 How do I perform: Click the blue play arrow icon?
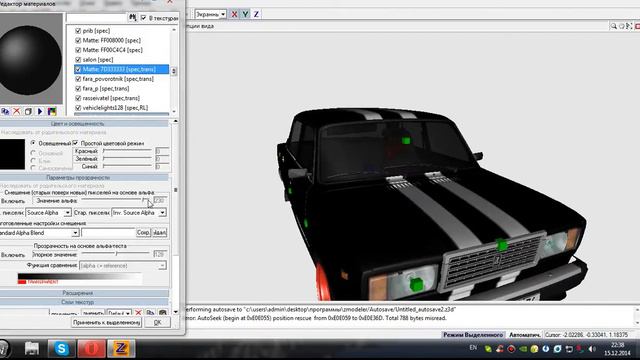tap(40, 111)
